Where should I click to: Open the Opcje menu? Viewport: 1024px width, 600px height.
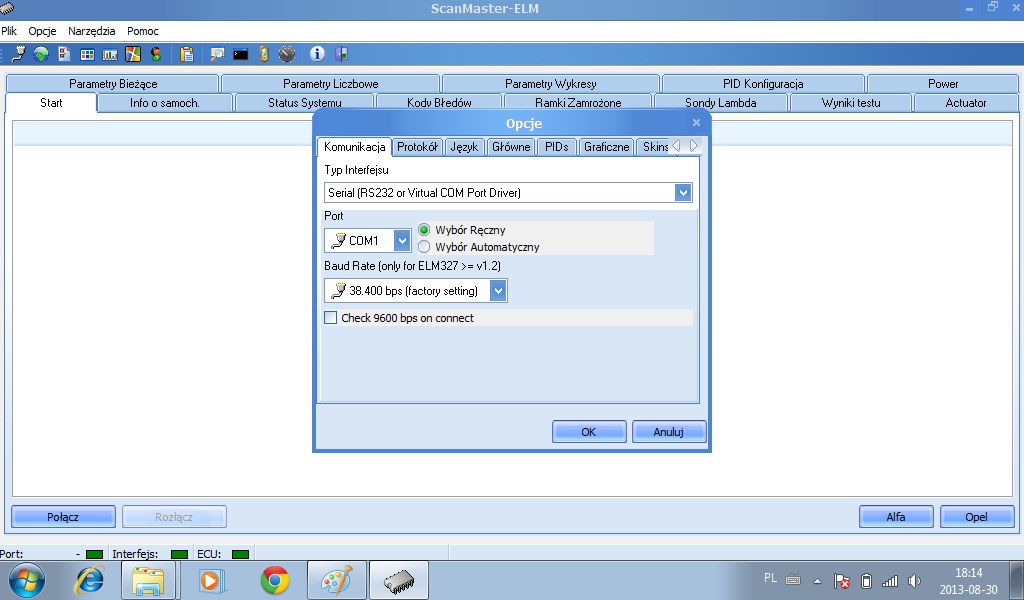[42, 31]
